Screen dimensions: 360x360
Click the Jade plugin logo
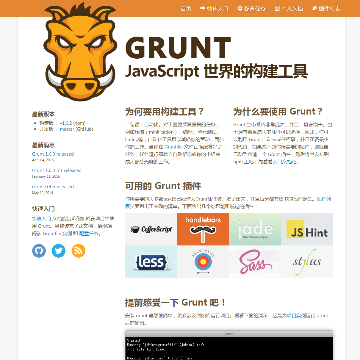click(255, 229)
